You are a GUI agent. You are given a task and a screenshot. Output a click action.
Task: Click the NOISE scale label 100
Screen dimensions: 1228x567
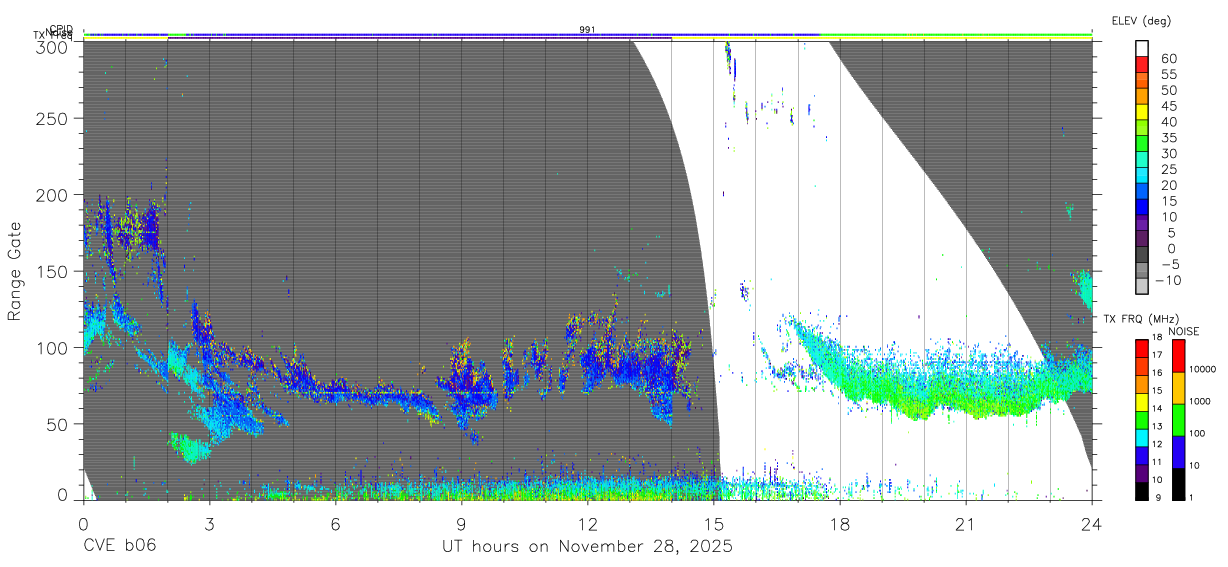coord(1198,434)
